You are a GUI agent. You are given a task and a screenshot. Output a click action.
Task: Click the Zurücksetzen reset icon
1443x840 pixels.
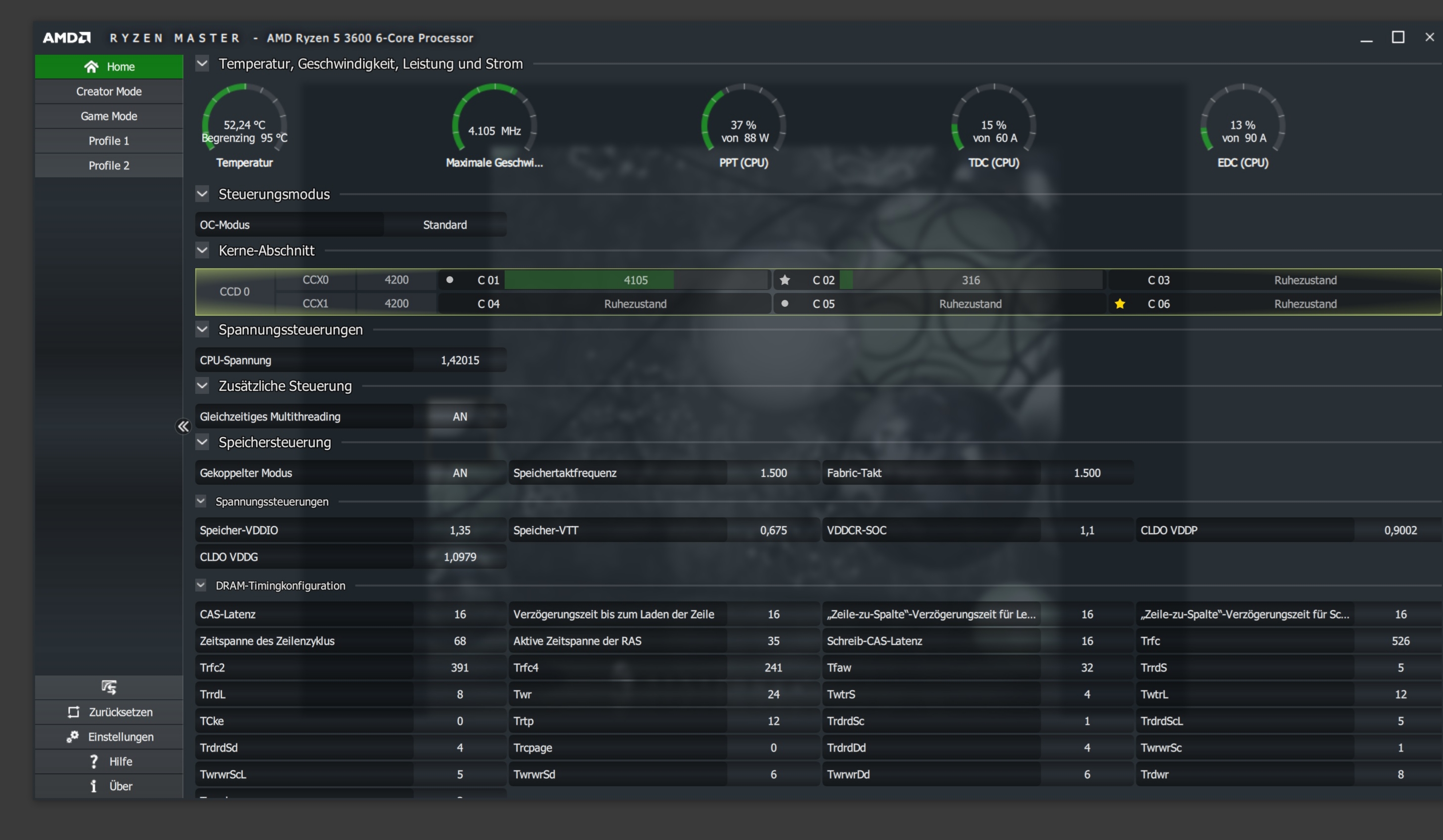(73, 712)
